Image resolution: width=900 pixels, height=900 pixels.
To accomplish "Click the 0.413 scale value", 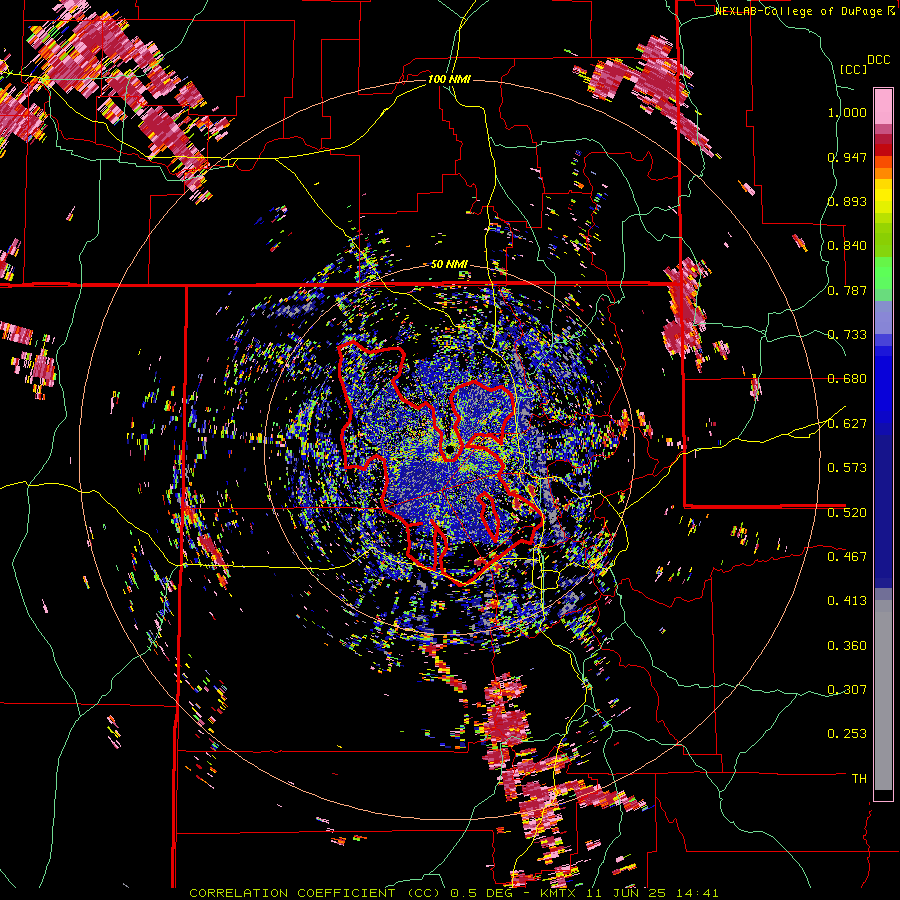I will pyautogui.click(x=847, y=601).
